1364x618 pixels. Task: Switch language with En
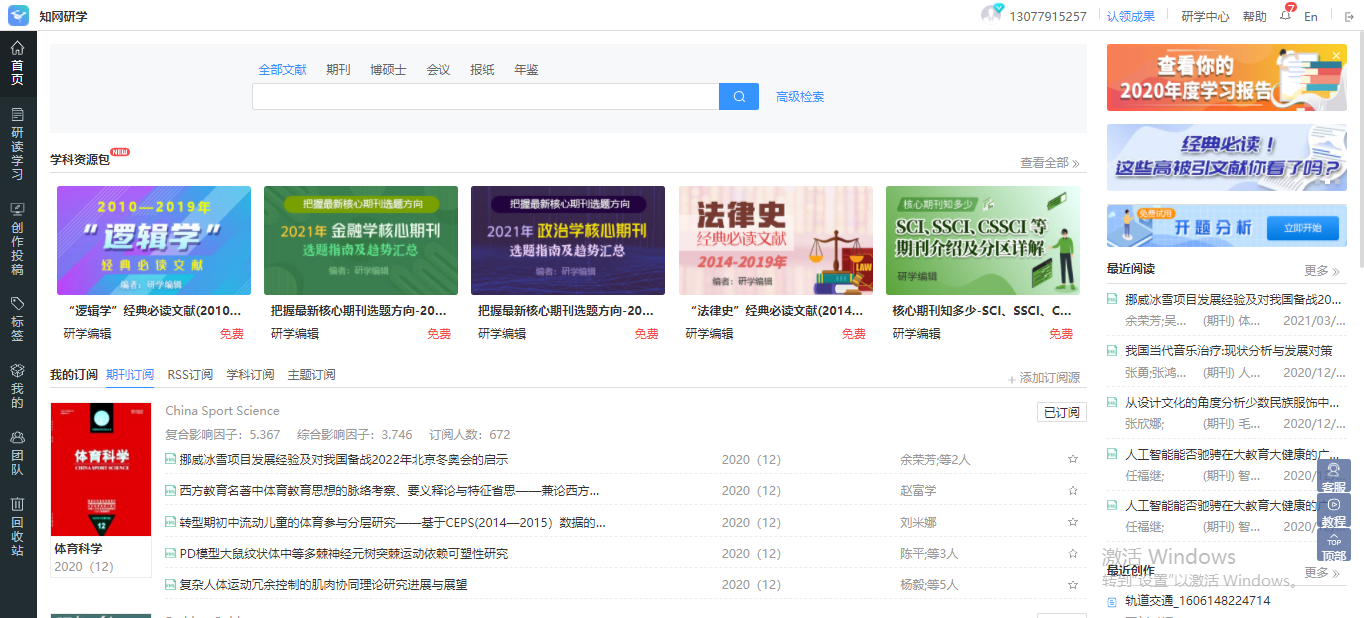(1311, 16)
